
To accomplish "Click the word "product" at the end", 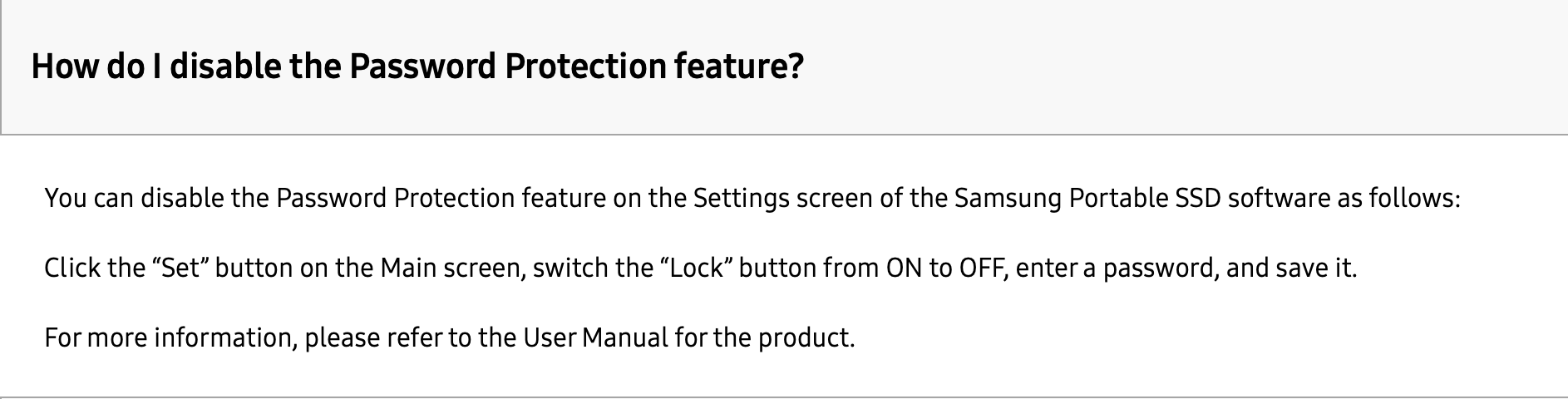I will (804, 338).
